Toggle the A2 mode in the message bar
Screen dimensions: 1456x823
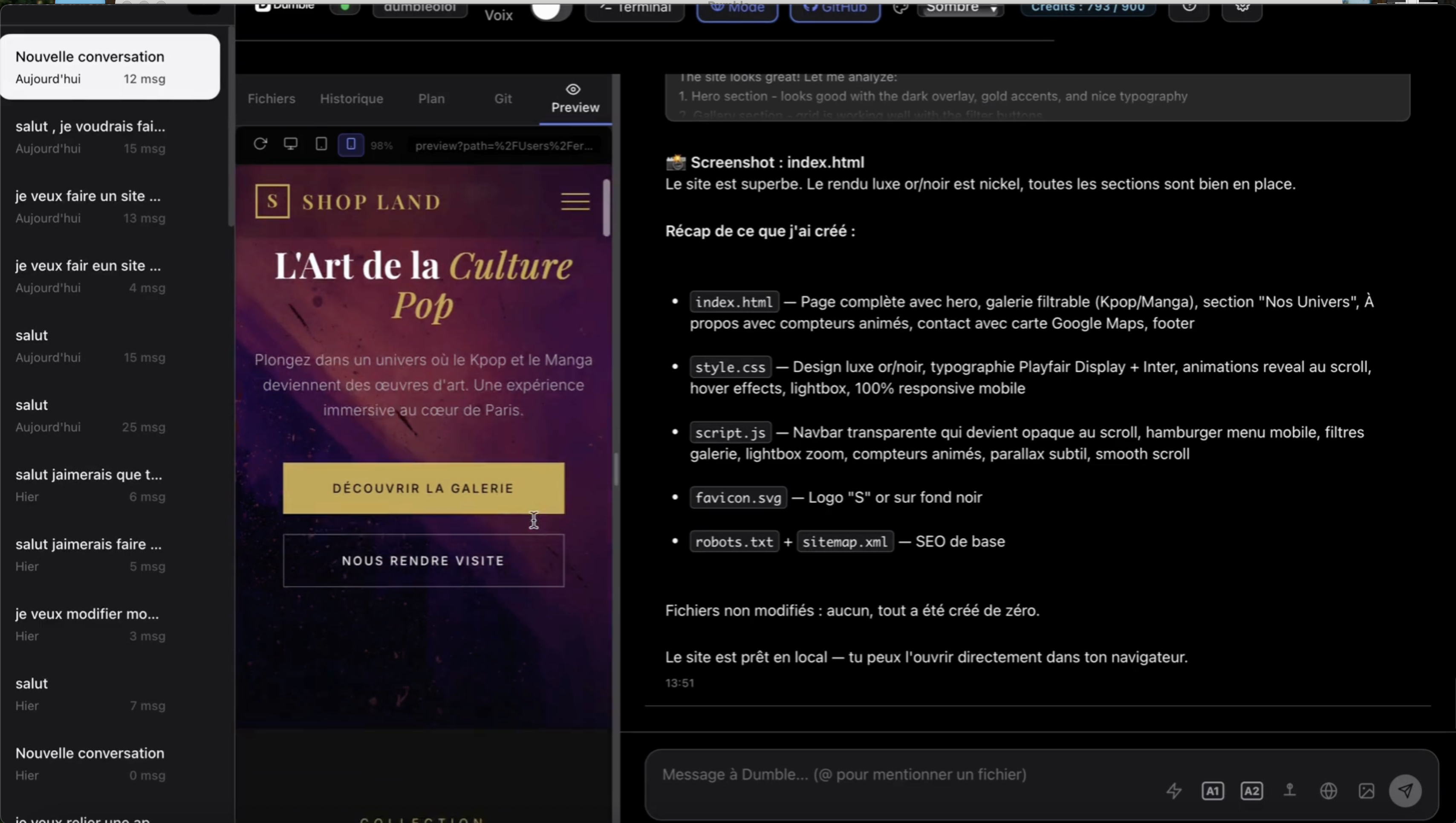click(1252, 790)
